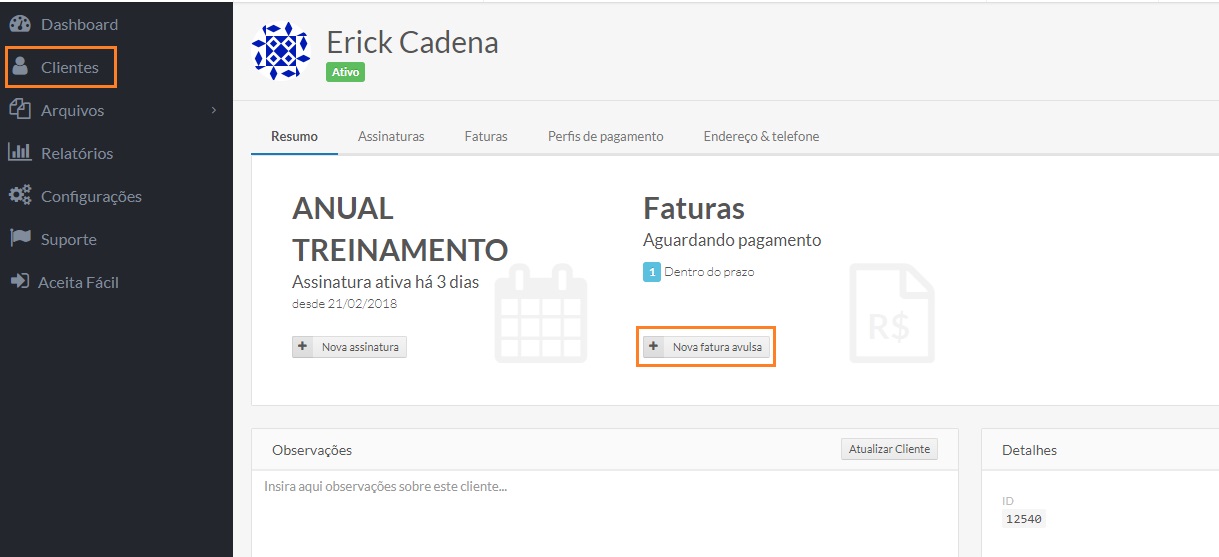1219x557 pixels.
Task: Select the Perfis de pagamento tab
Action: point(605,136)
